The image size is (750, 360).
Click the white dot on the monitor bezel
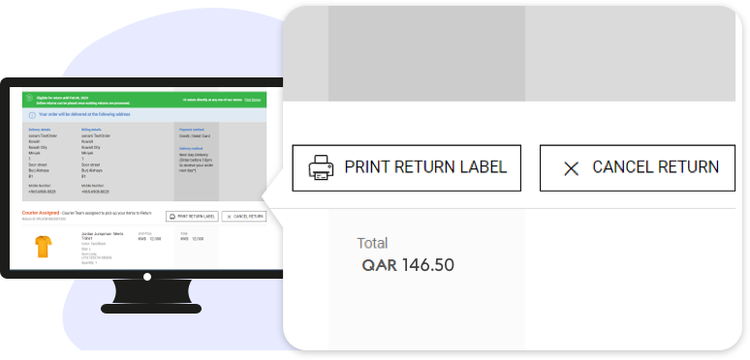point(147,276)
